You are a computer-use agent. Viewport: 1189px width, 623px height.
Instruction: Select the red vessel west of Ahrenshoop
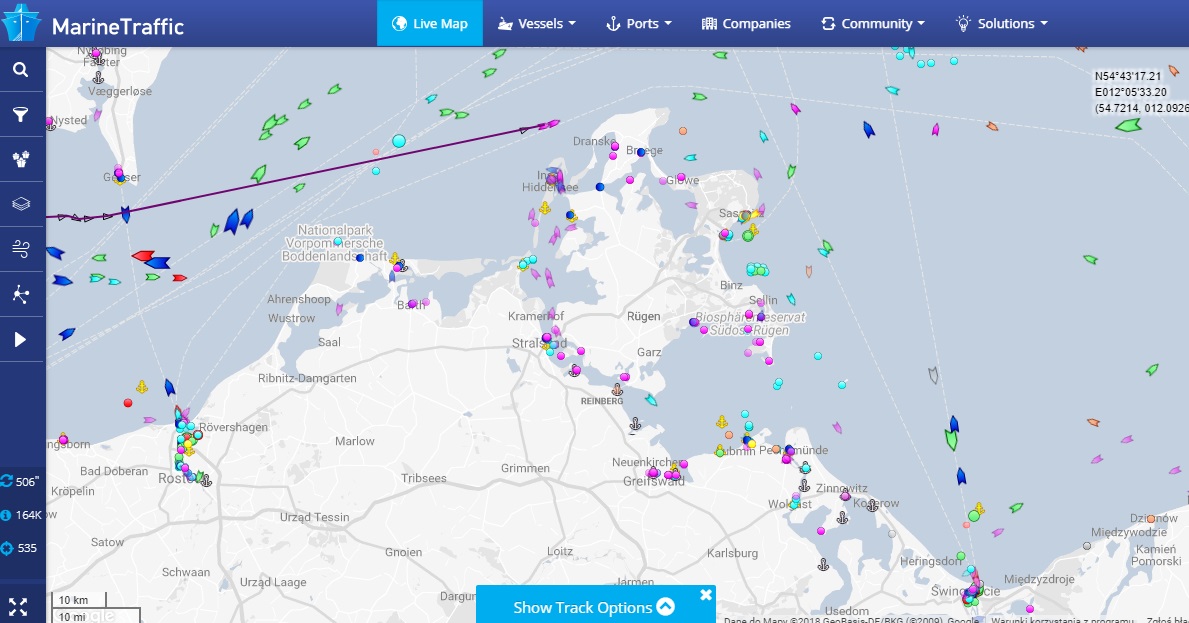click(x=143, y=256)
